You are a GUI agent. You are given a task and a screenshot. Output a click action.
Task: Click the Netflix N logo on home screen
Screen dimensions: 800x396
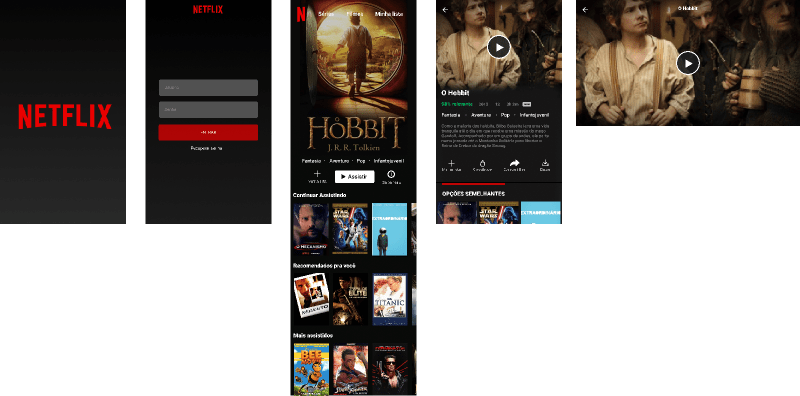point(301,15)
